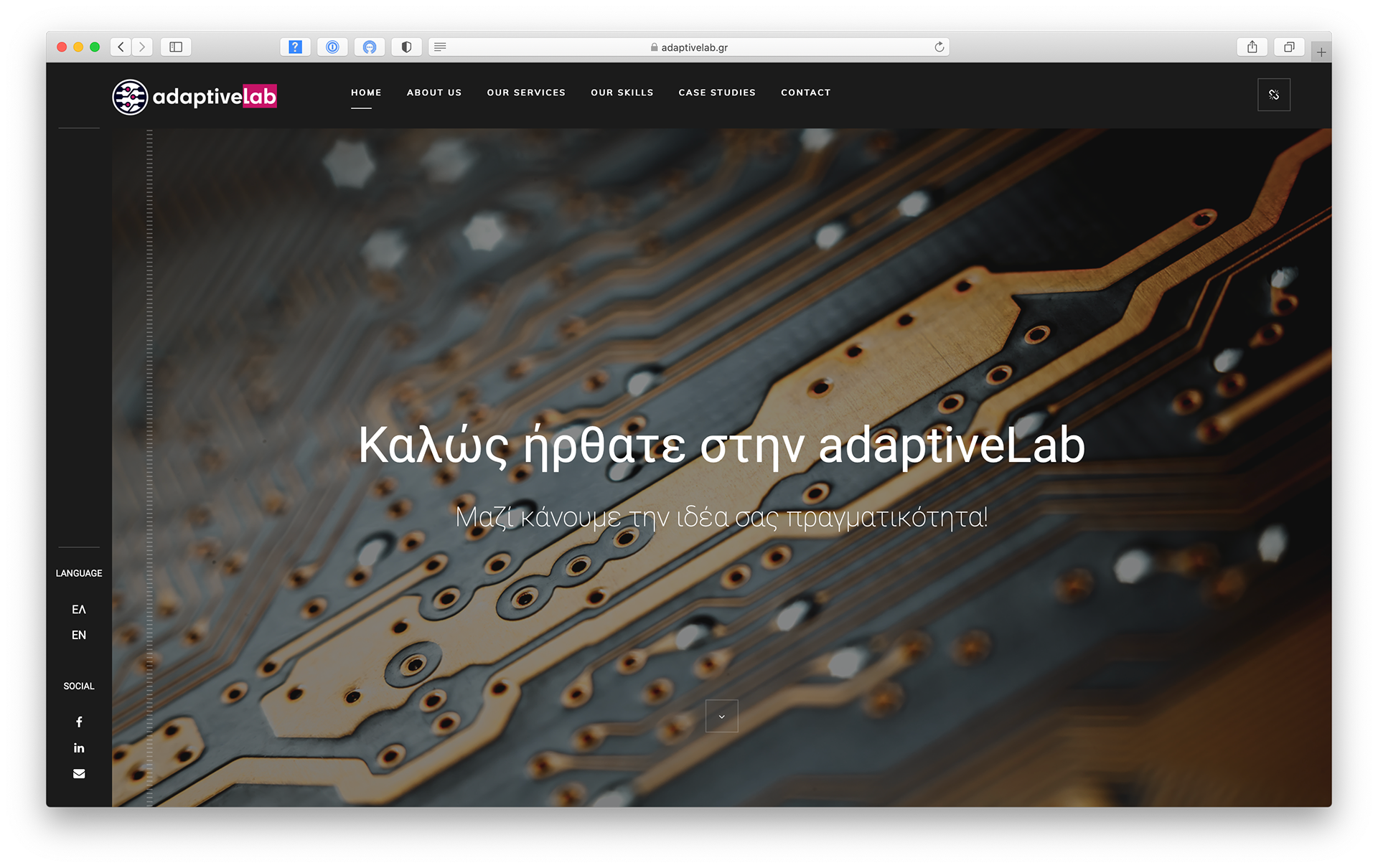The width and height of the screenshot is (1378, 868).
Task: Show Reader view with the lines icon
Action: click(440, 47)
